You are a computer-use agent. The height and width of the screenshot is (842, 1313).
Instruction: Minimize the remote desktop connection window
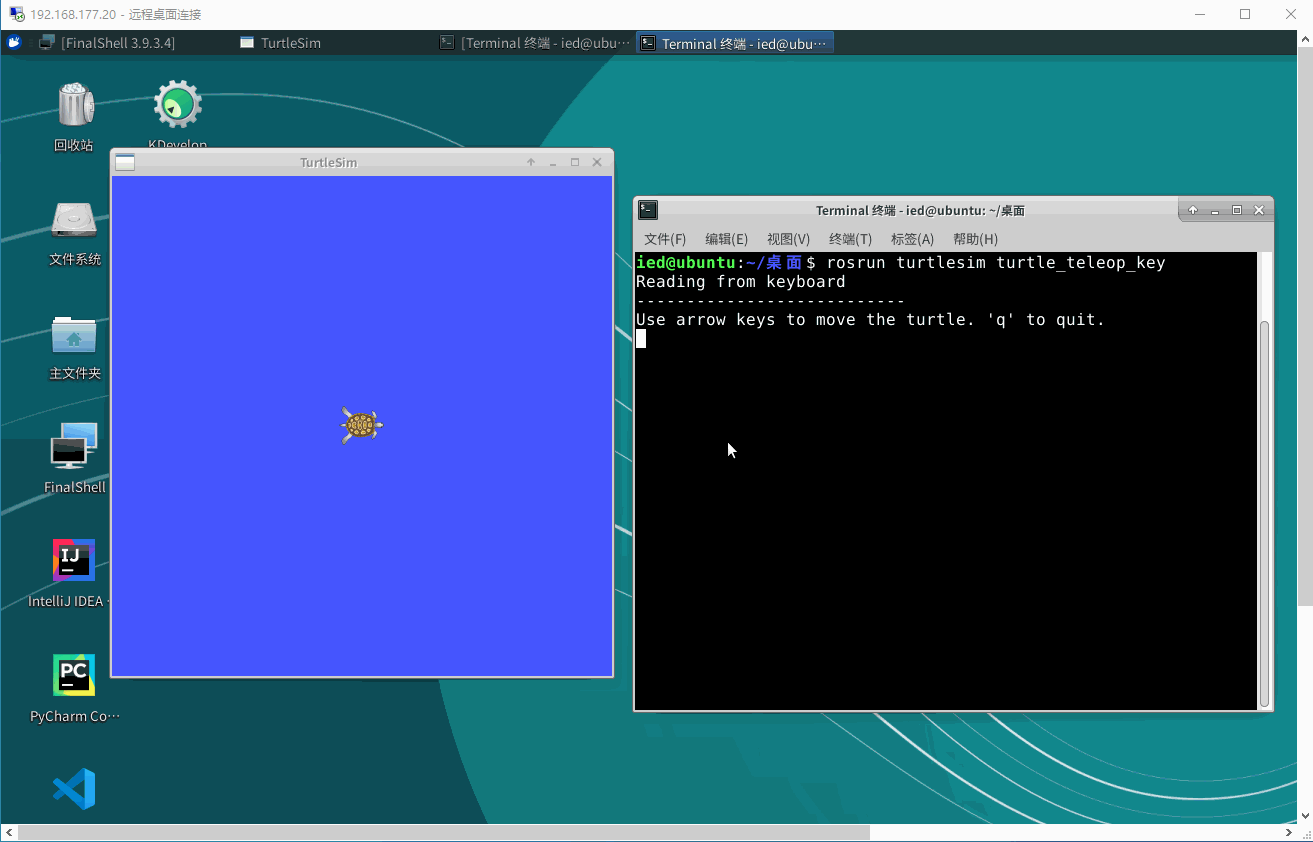(1198, 14)
